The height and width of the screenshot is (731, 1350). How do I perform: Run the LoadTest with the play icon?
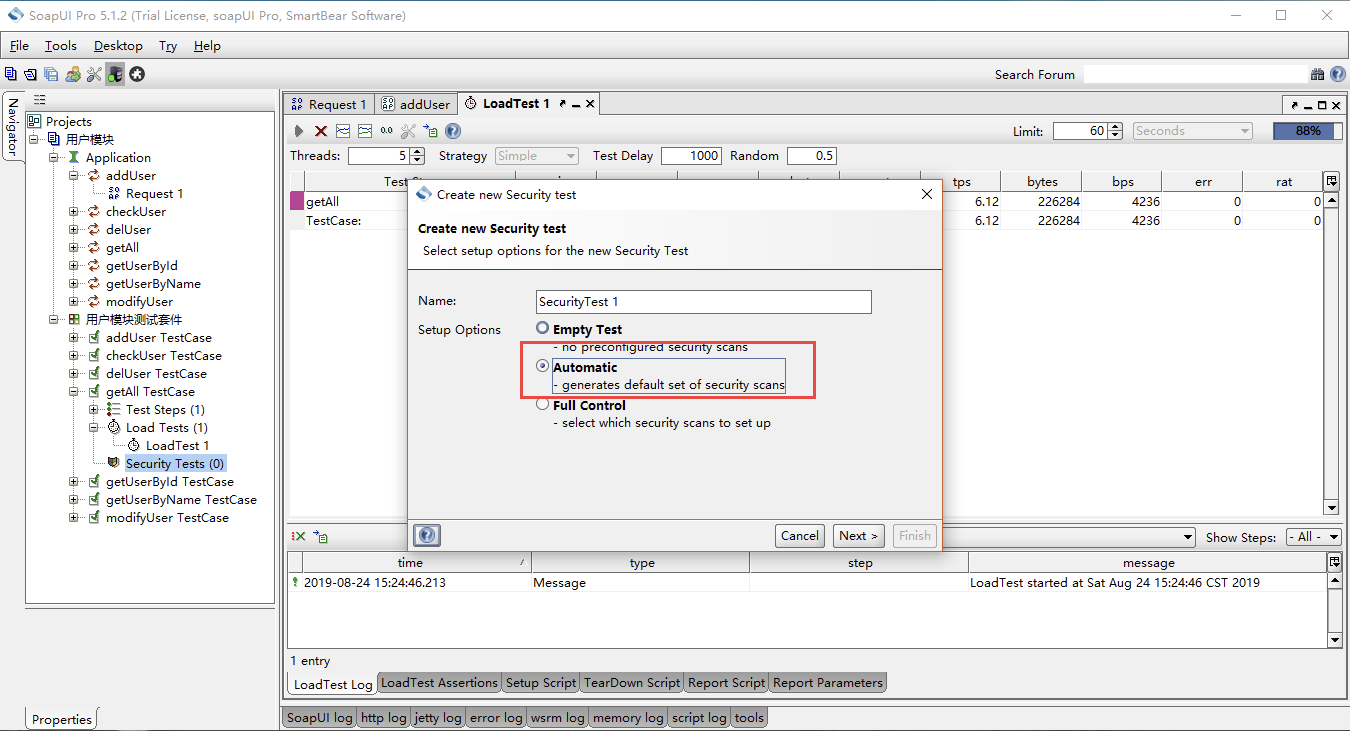[x=299, y=131]
